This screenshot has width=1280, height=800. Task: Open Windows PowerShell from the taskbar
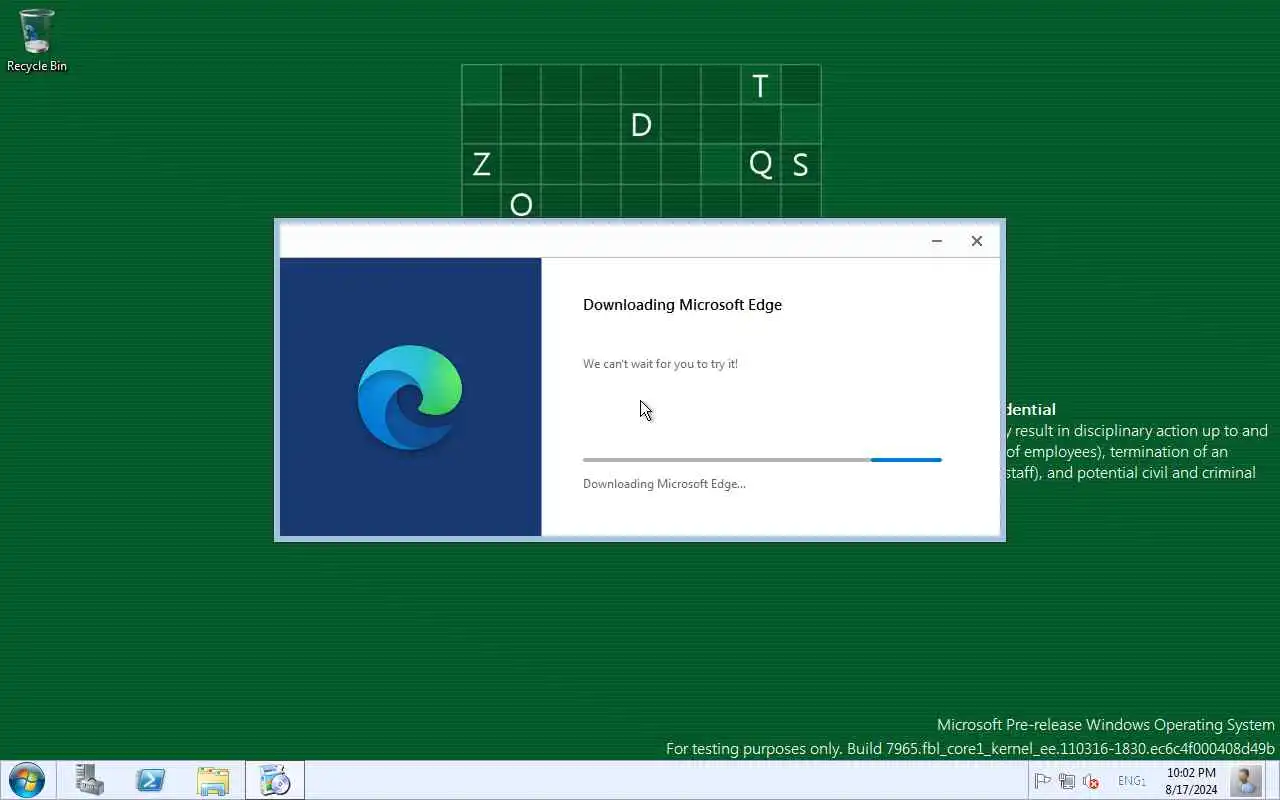[151, 780]
